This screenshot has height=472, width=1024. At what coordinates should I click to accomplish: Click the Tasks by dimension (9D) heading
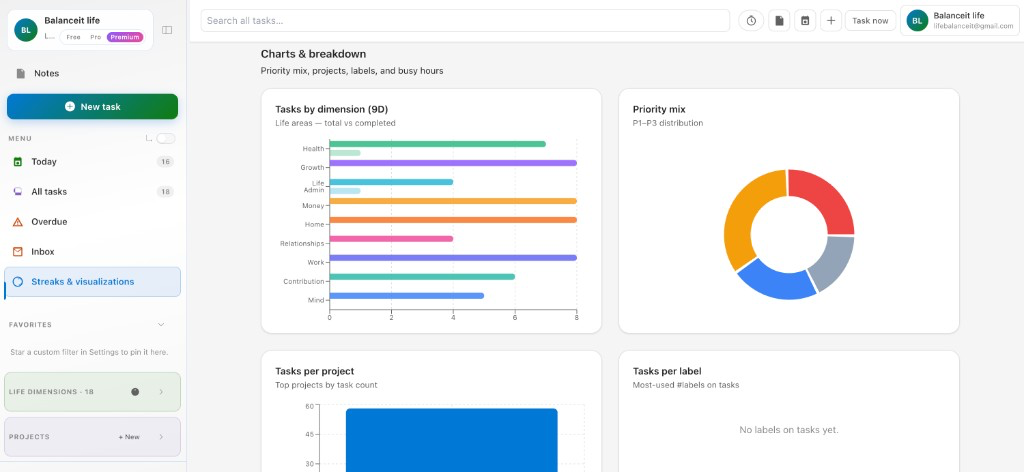click(332, 109)
